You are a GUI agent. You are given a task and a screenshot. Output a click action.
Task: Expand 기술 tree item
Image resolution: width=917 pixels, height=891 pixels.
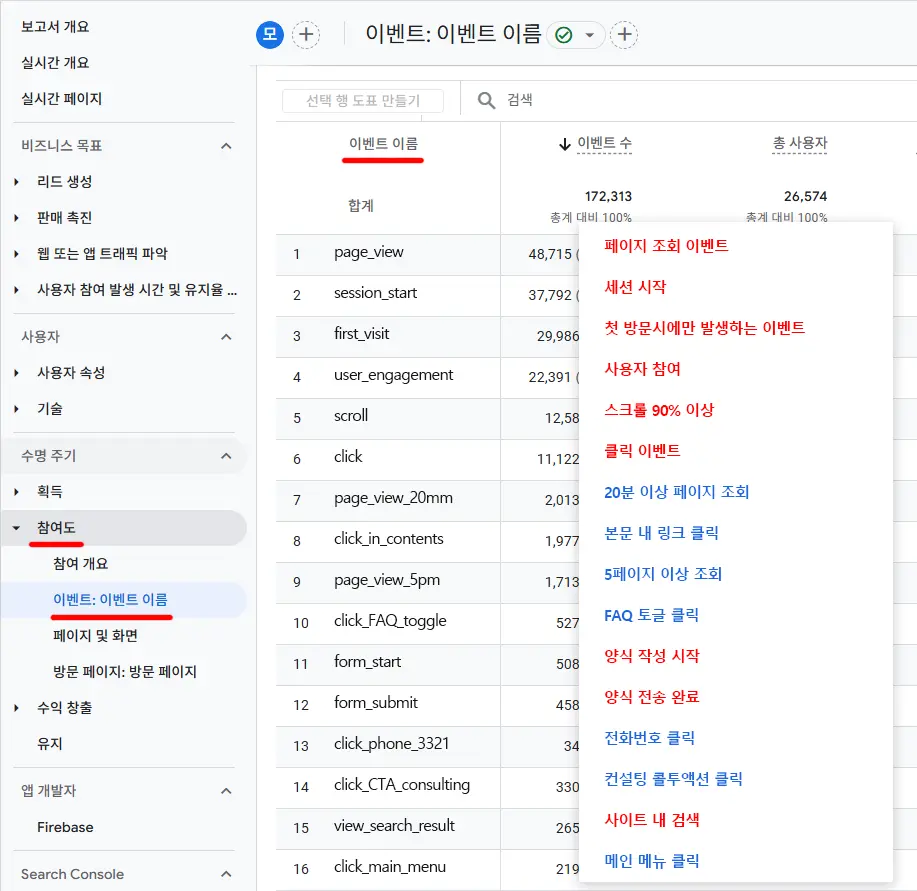point(16,409)
